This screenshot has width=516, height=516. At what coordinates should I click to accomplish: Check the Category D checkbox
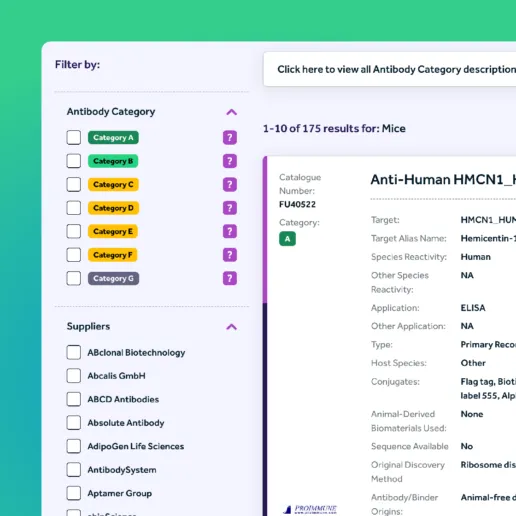(73, 208)
